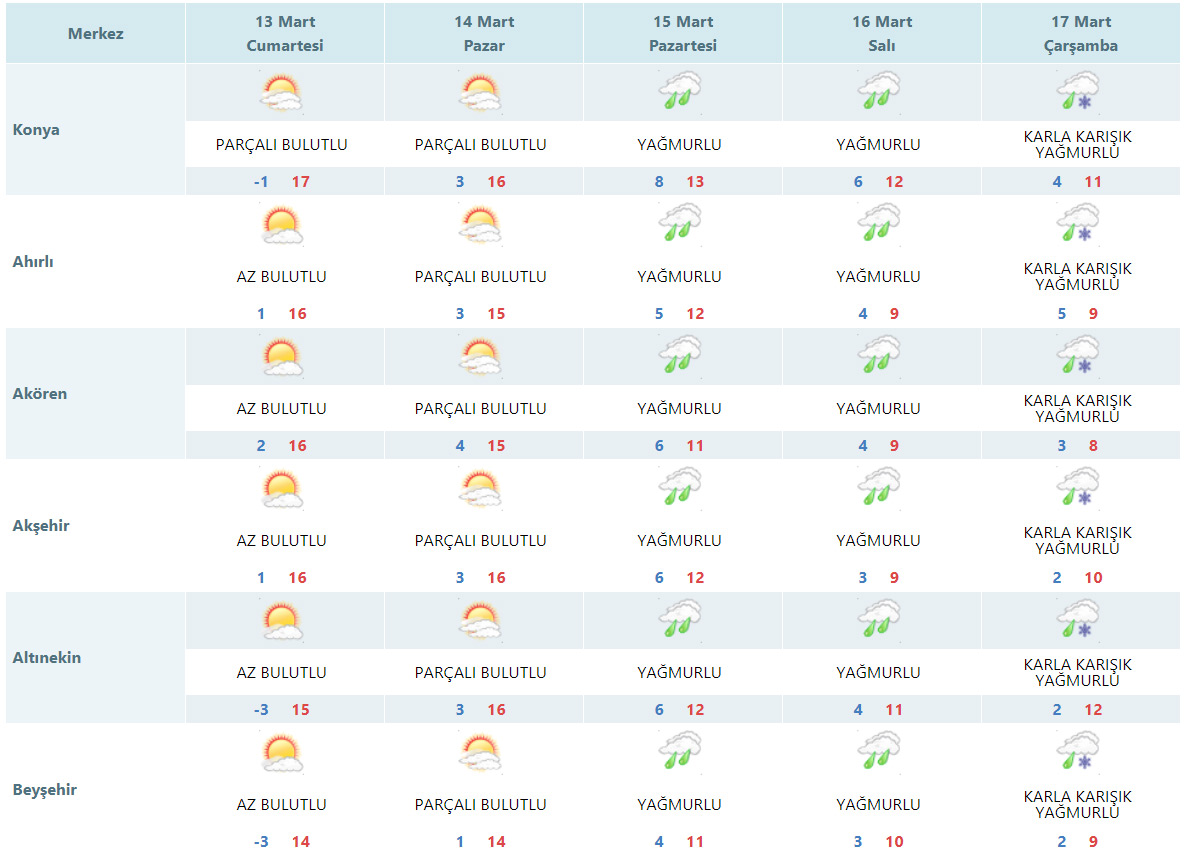Click Ahırlı's 13 Mart sunny cloud icon
Screen dimensions: 1184x851
tap(281, 225)
